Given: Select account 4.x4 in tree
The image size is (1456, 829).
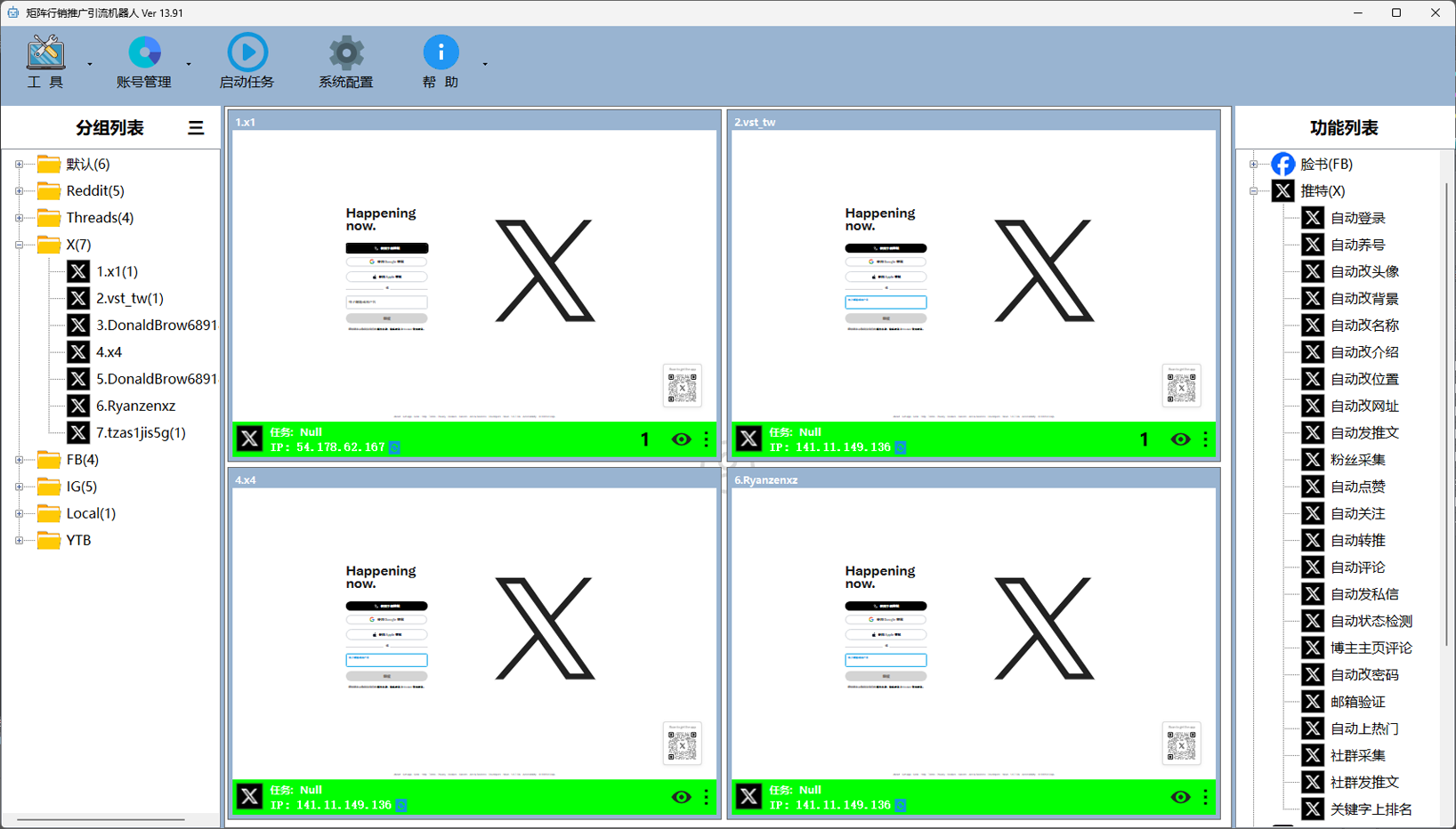Looking at the screenshot, I should [109, 352].
